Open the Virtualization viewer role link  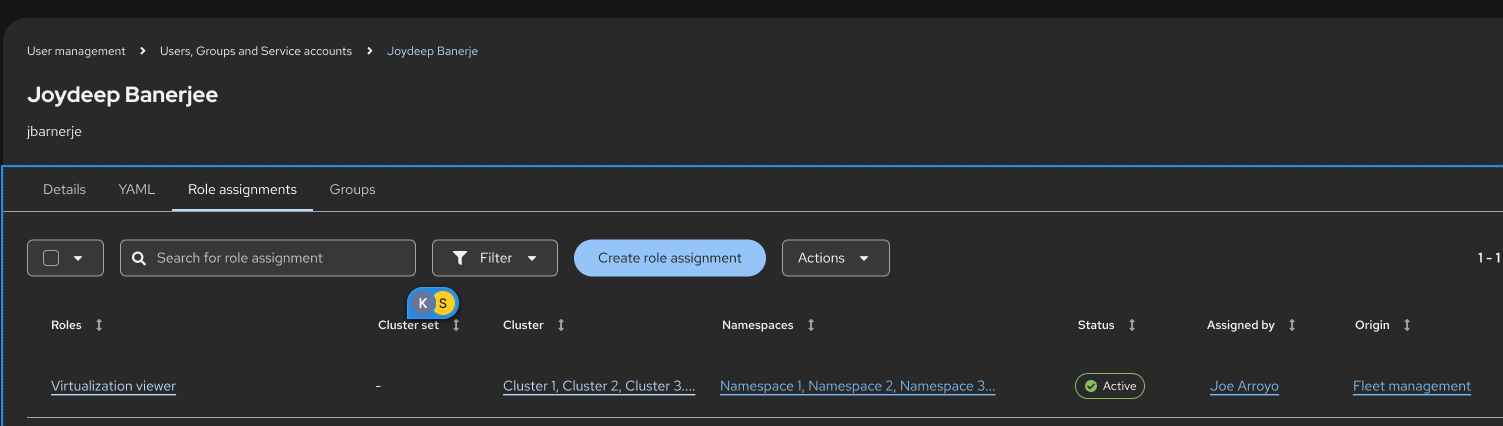113,386
